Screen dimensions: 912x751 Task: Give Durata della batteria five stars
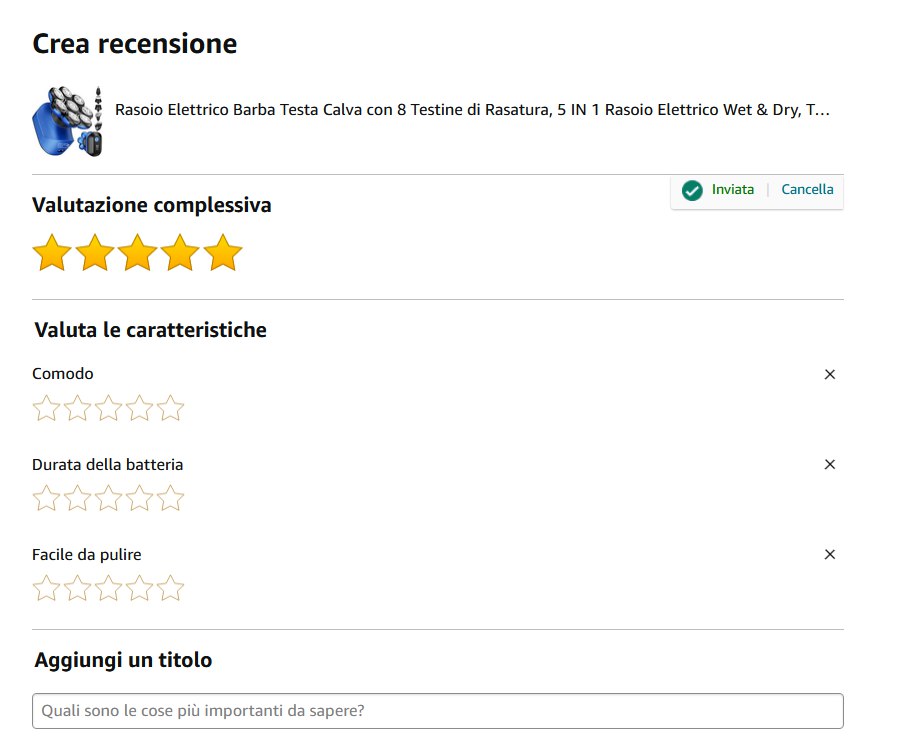click(171, 498)
